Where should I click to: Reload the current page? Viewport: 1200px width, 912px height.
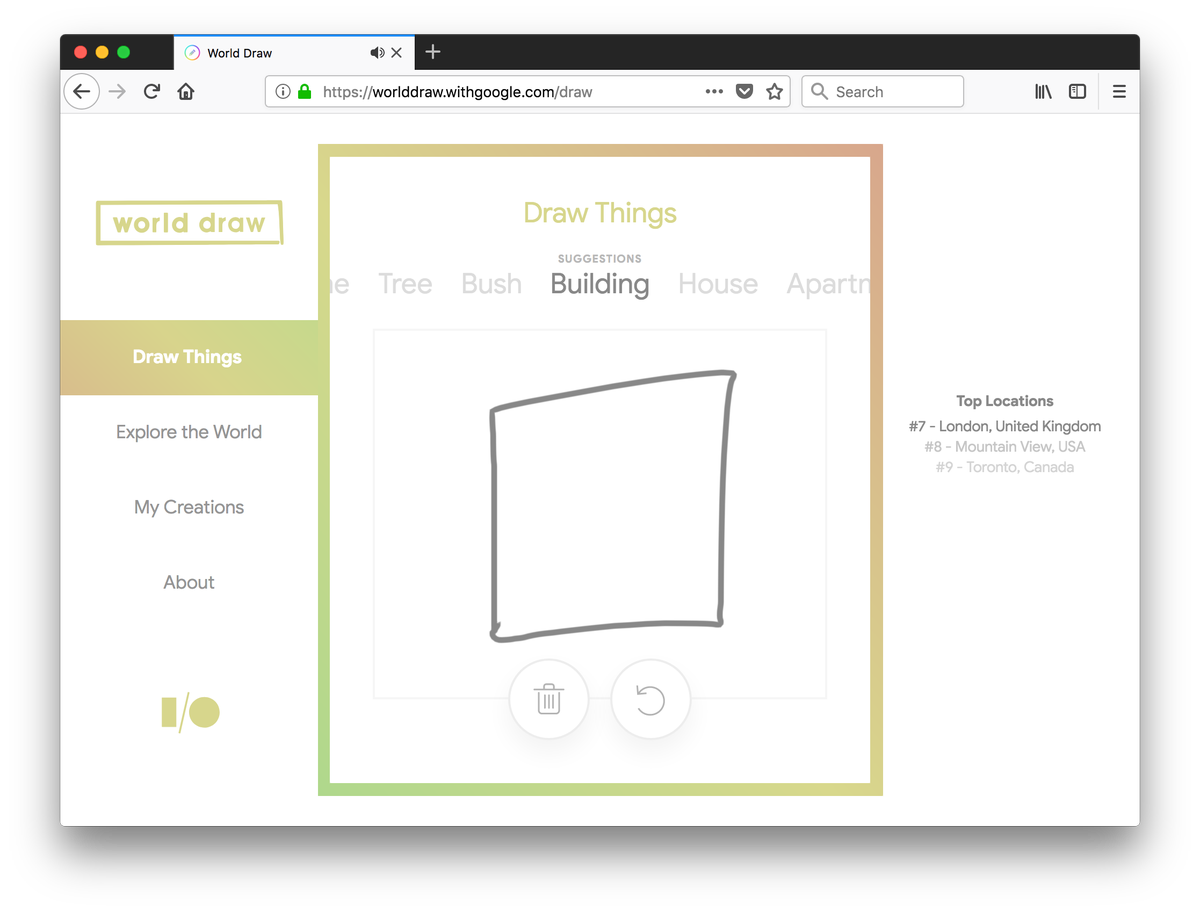coord(152,92)
